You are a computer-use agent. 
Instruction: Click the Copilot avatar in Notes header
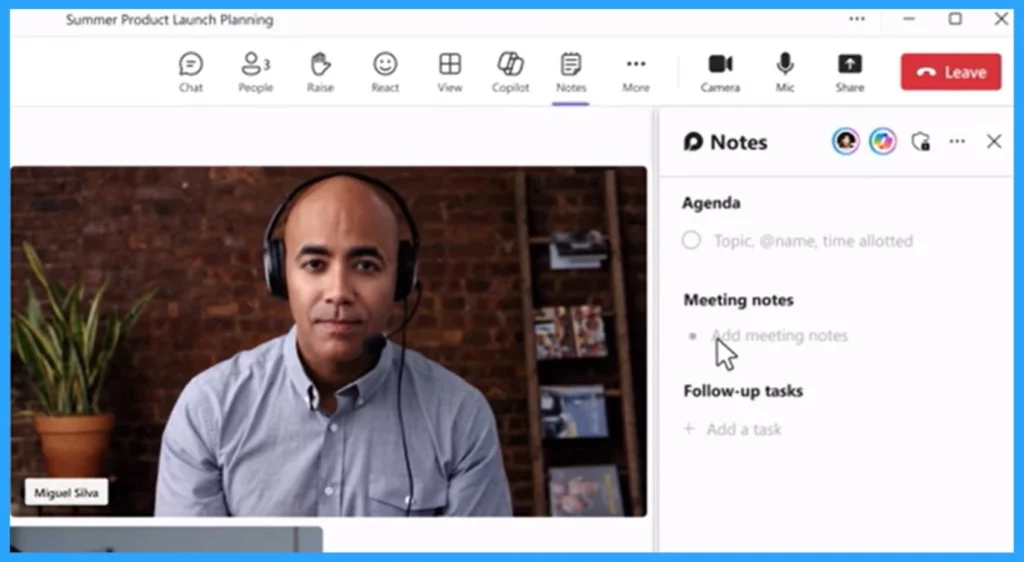[x=882, y=141]
